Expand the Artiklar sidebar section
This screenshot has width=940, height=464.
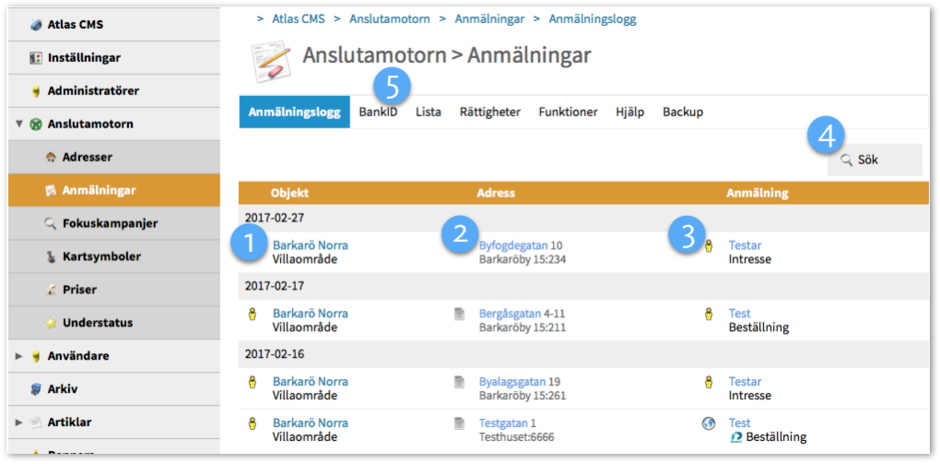click(x=19, y=422)
